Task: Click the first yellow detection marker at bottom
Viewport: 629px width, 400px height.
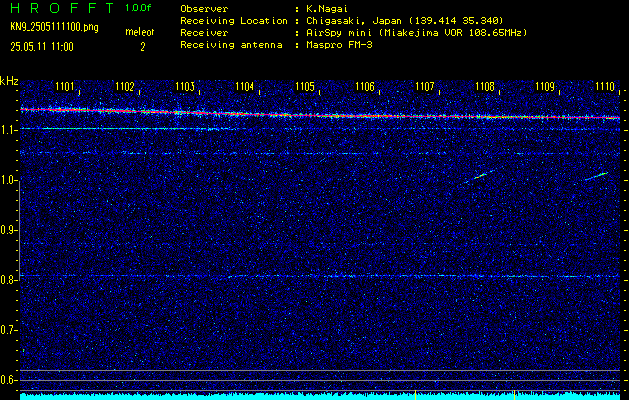Action: click(415, 395)
